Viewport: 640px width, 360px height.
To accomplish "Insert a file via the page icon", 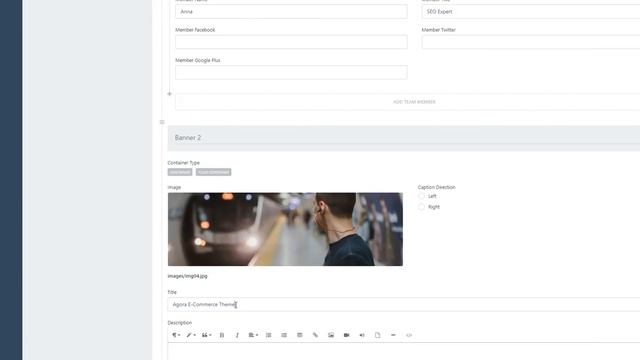I will point(378,335).
